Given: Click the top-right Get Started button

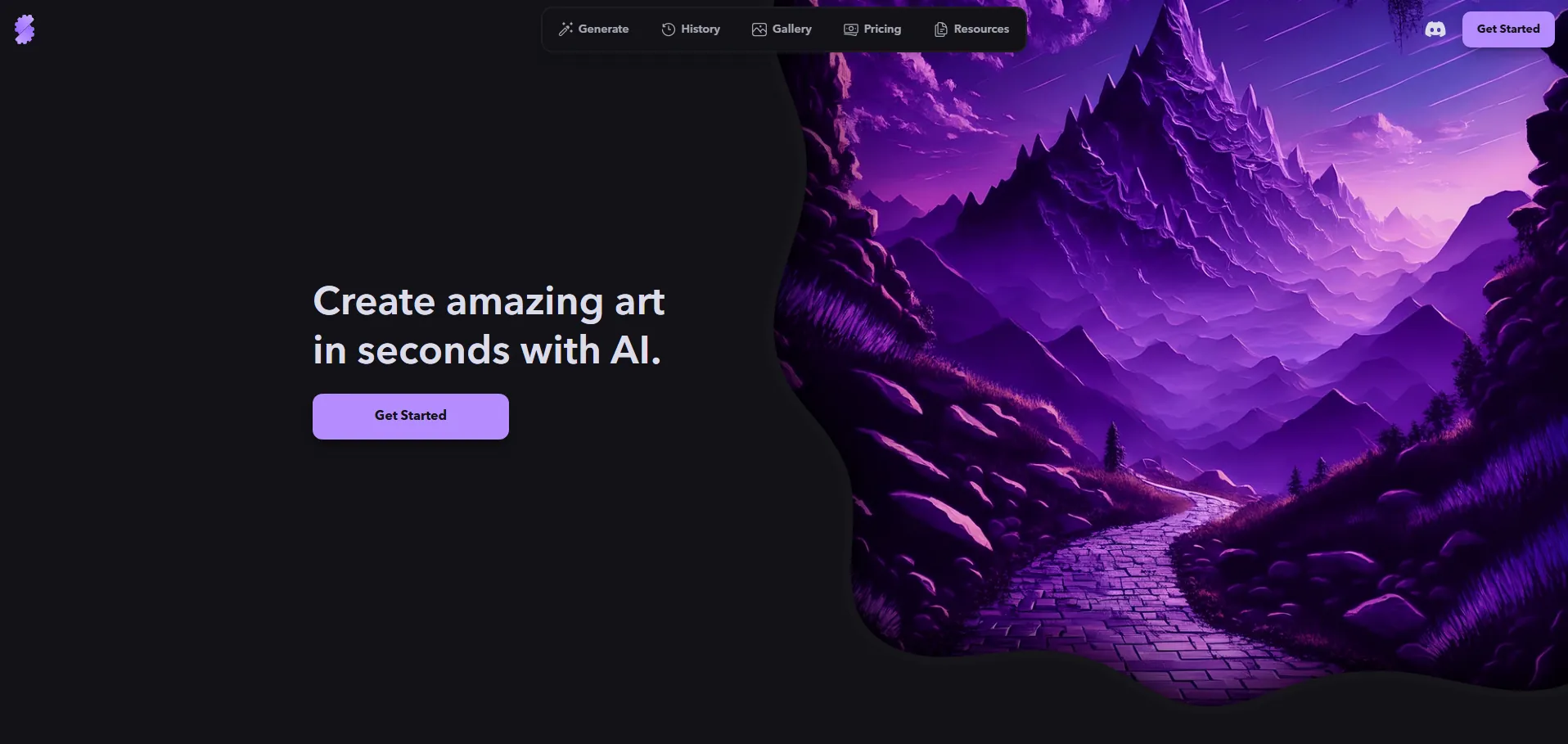Looking at the screenshot, I should click(1508, 29).
